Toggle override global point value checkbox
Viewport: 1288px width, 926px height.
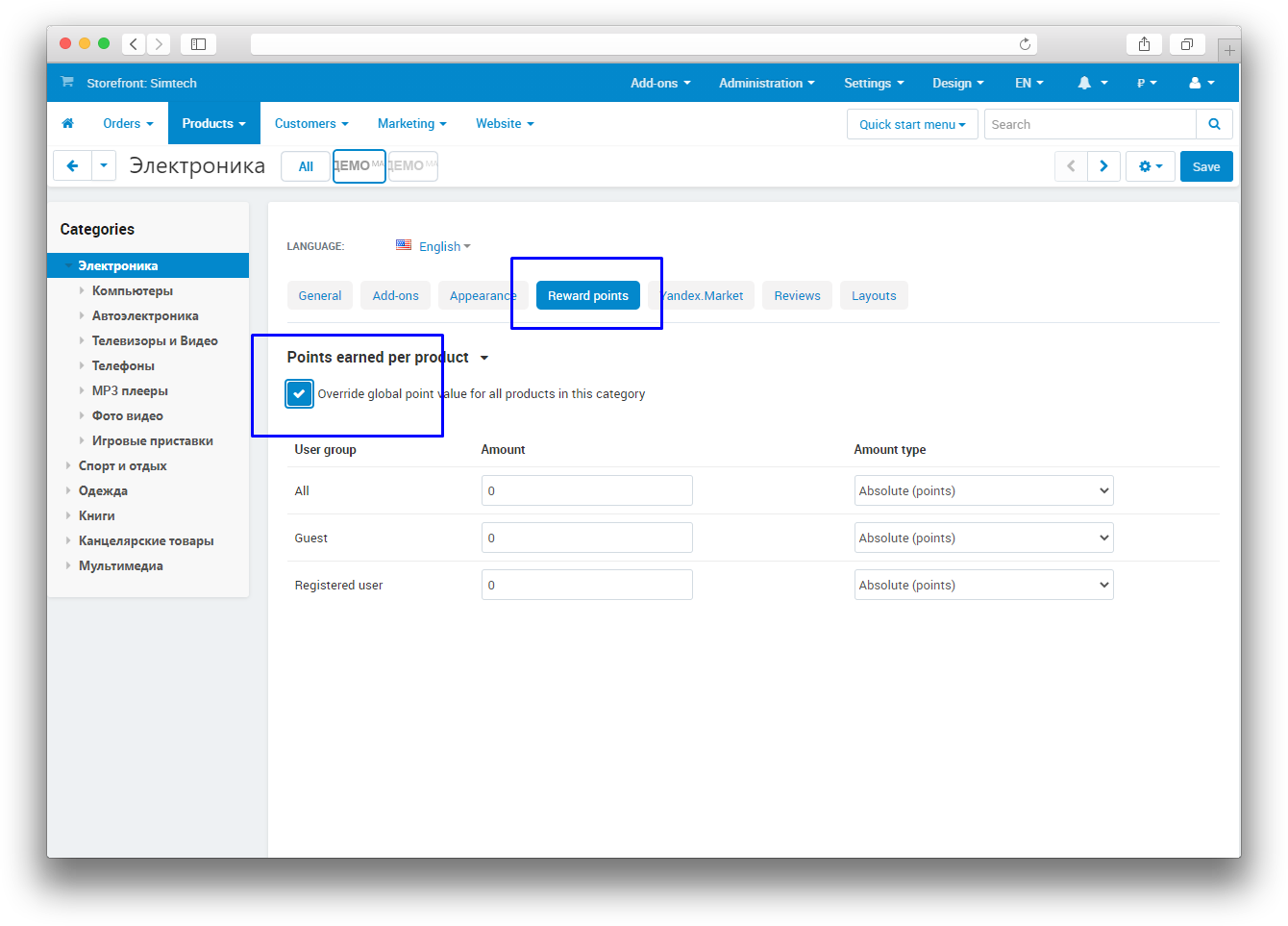coord(299,393)
